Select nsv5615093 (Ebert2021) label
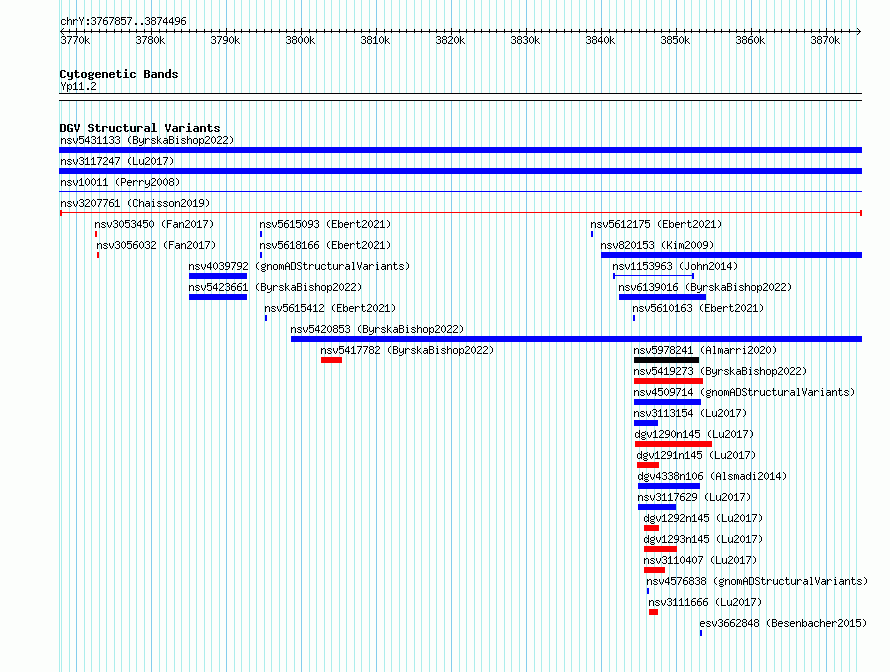 pos(325,224)
